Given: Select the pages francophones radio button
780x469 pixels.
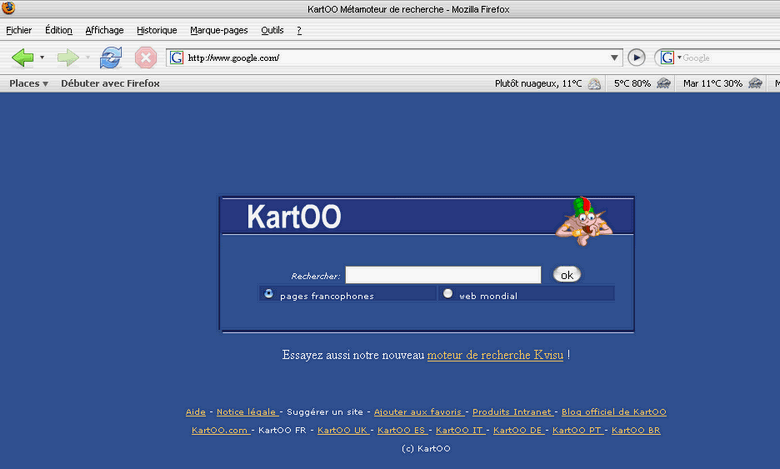Looking at the screenshot, I should (x=269, y=293).
